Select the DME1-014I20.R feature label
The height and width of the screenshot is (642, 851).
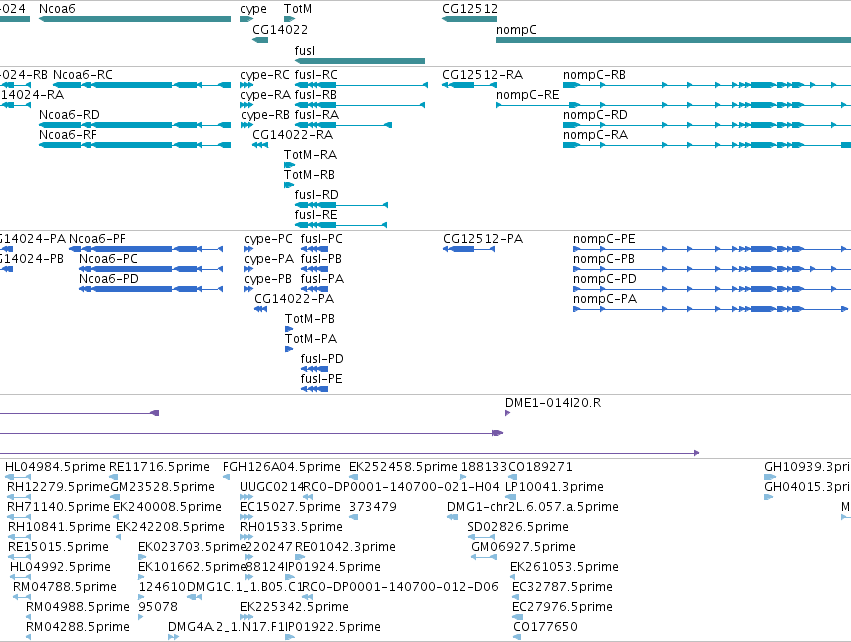552,403
